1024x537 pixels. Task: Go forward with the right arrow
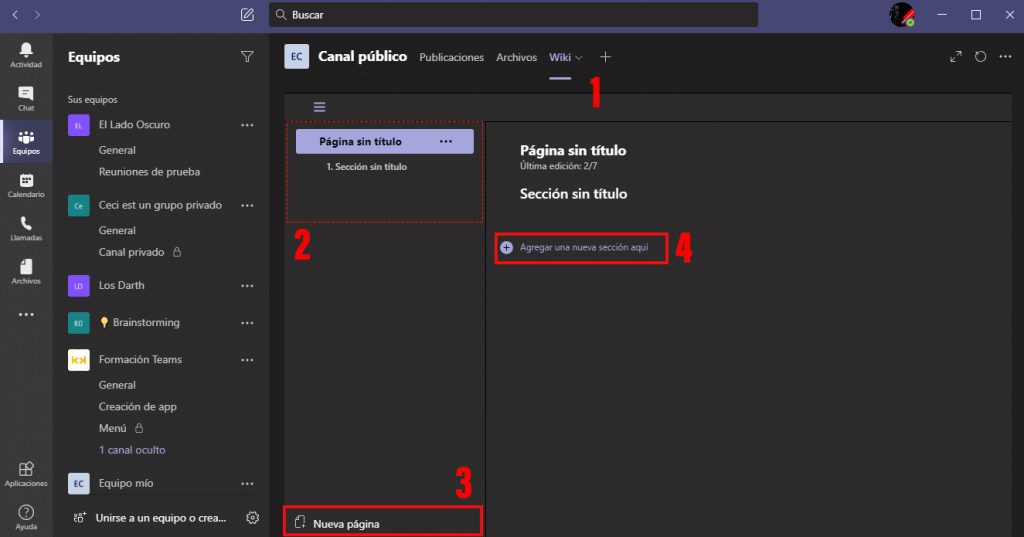[37, 14]
